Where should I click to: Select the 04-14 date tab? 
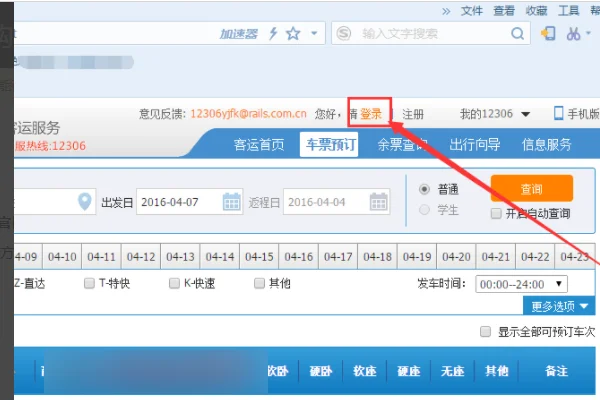pos(220,257)
